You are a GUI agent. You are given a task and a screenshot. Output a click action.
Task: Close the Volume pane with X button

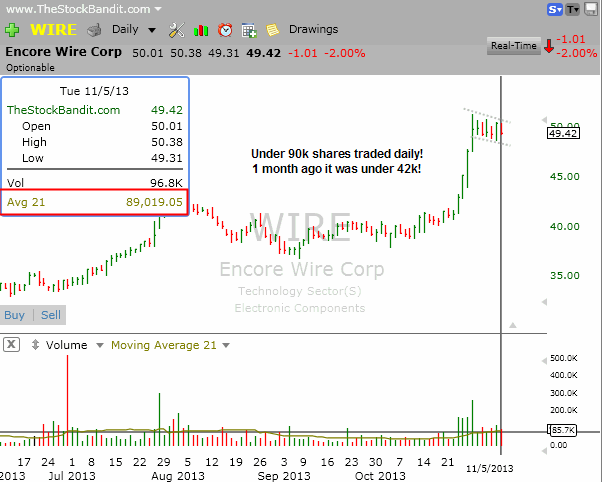[x=12, y=344]
